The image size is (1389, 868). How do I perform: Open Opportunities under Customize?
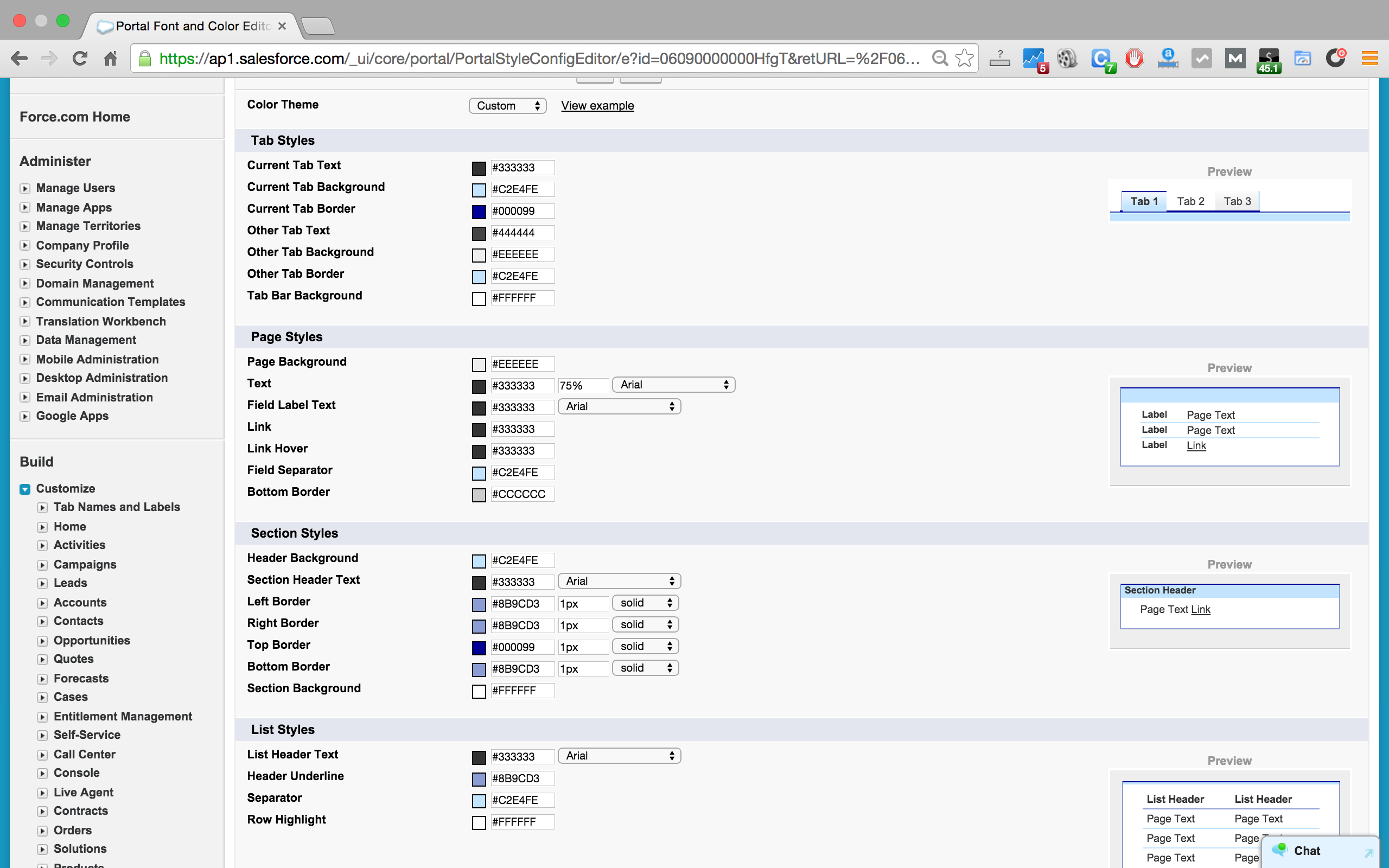(92, 640)
